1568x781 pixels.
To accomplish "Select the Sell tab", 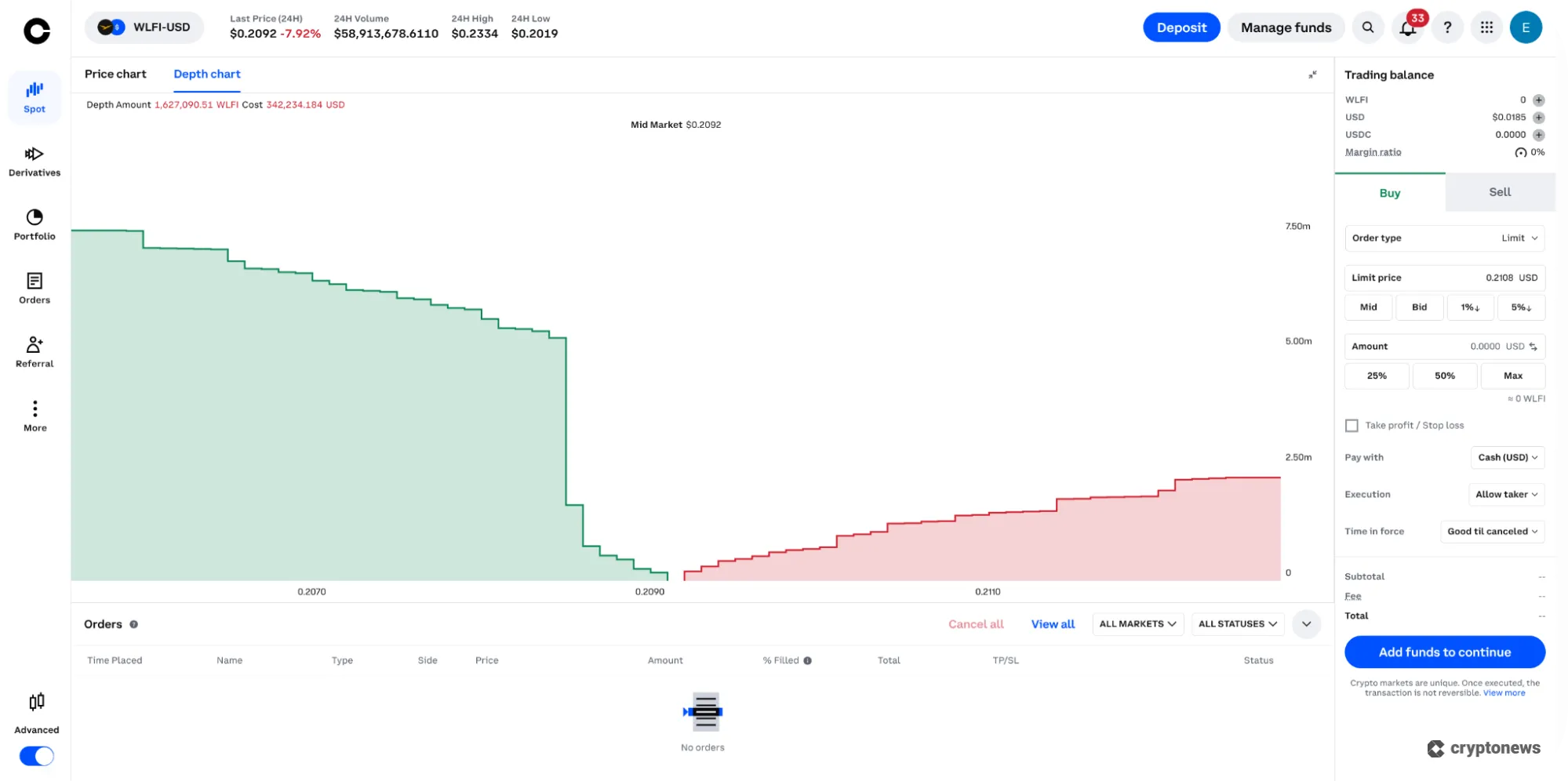I will click(1498, 191).
